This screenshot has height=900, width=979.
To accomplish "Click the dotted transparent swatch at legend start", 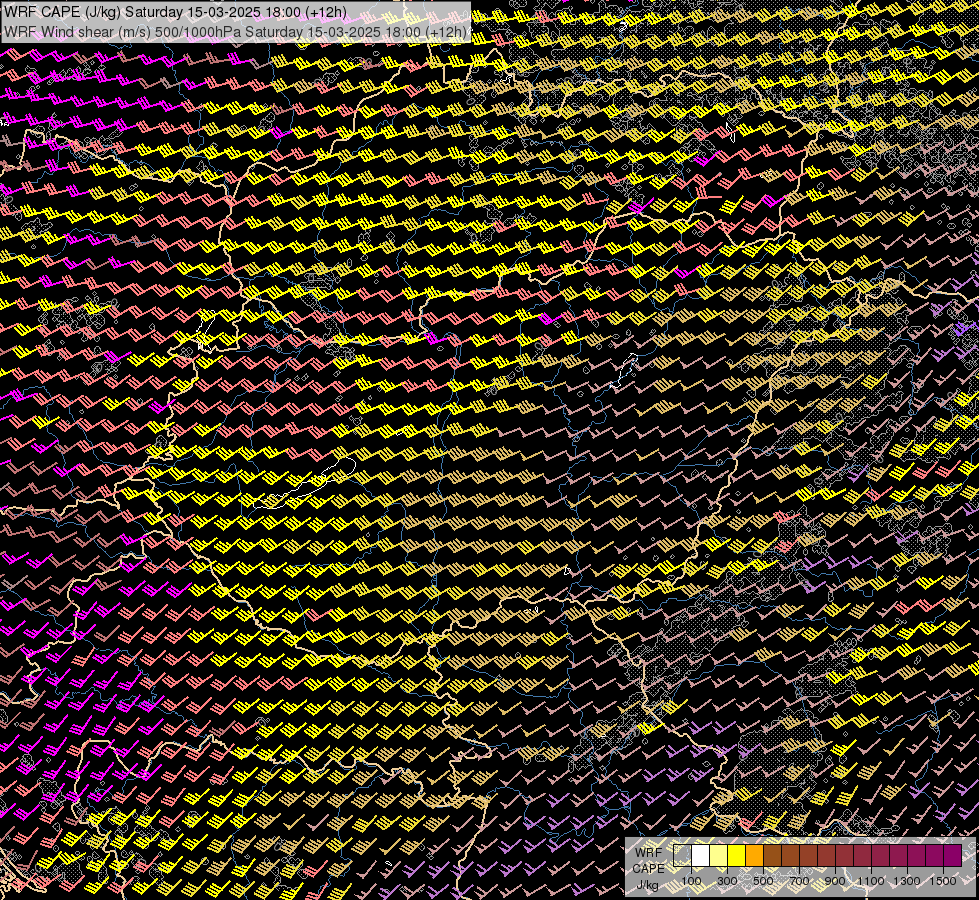I will (682, 856).
